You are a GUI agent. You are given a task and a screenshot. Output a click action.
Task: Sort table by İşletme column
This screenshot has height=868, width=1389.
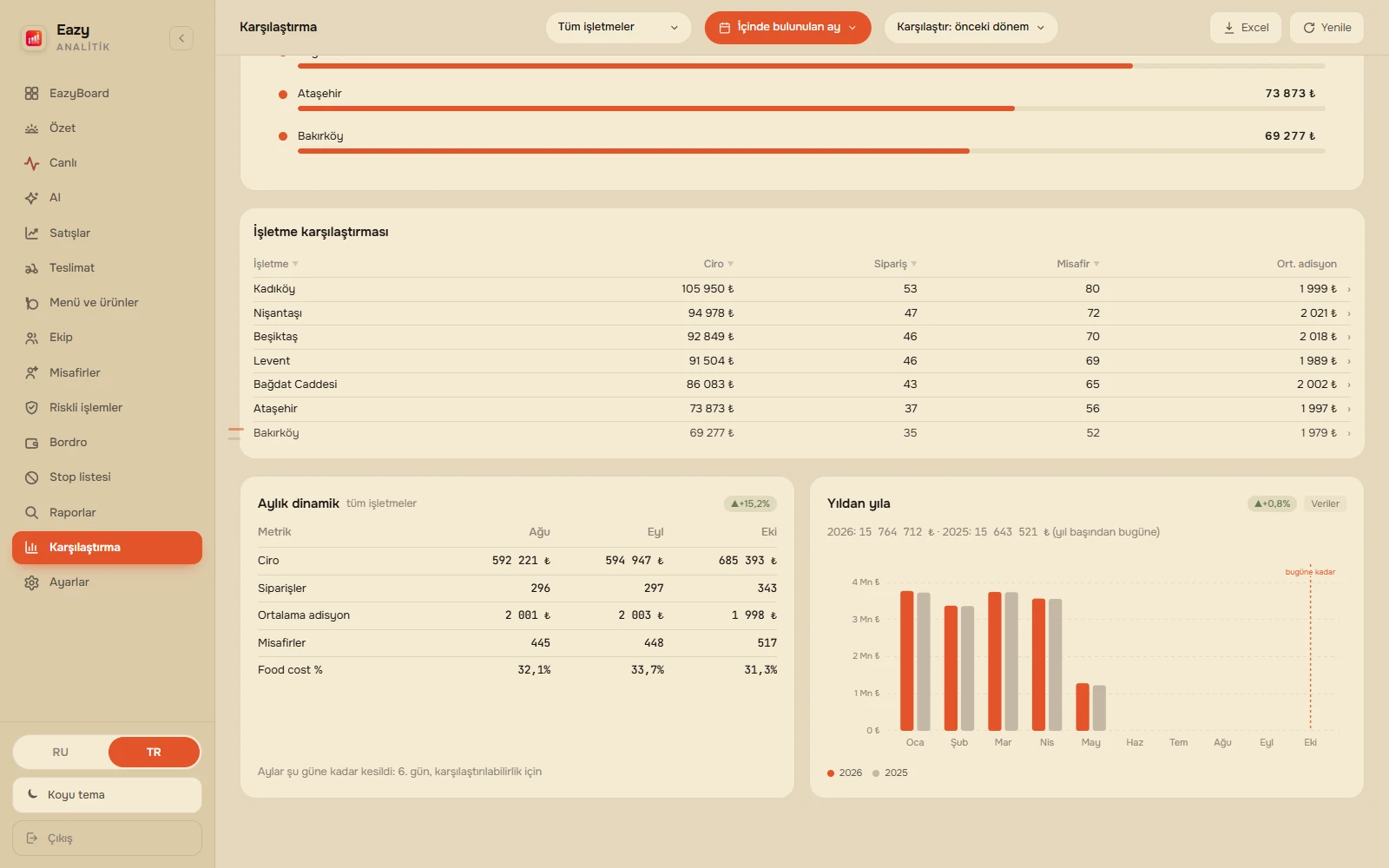point(275,264)
